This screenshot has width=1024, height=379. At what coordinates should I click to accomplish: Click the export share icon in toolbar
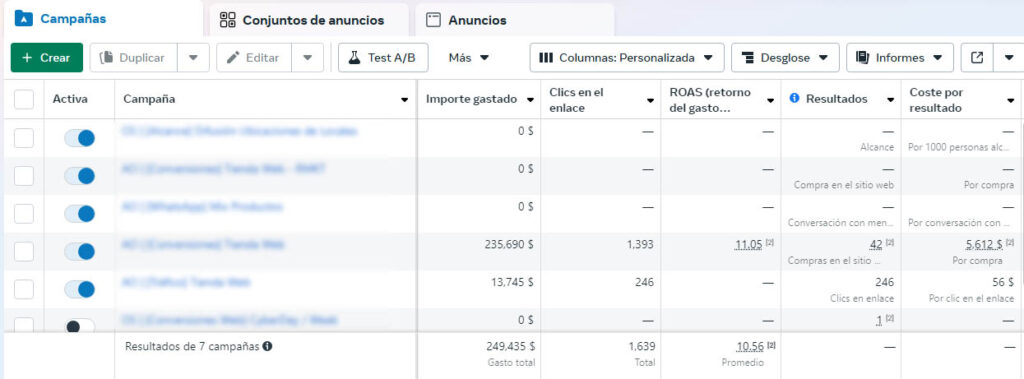pyautogui.click(x=977, y=58)
